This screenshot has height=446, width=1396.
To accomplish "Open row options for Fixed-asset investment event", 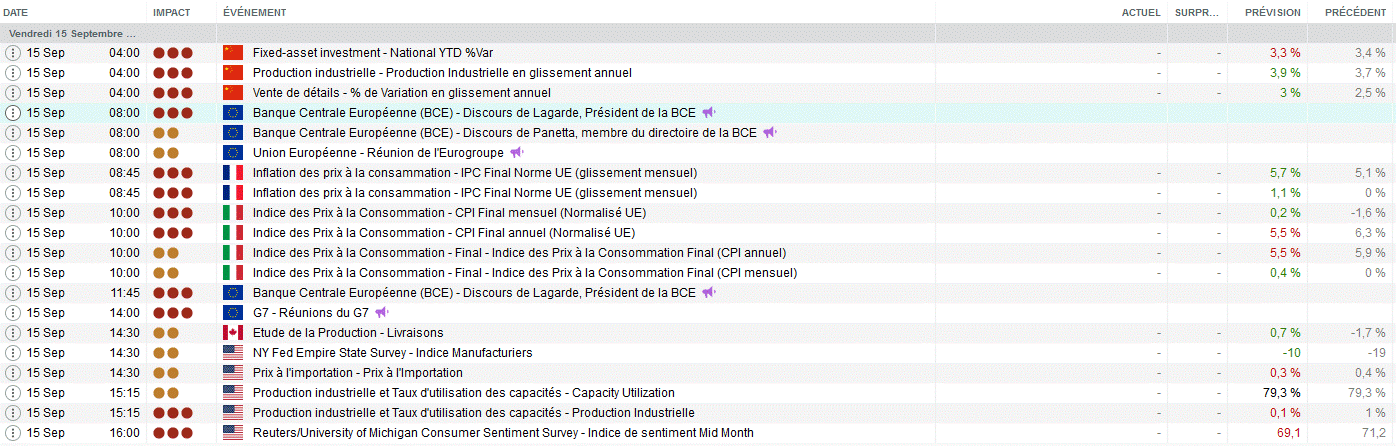I will [13, 52].
